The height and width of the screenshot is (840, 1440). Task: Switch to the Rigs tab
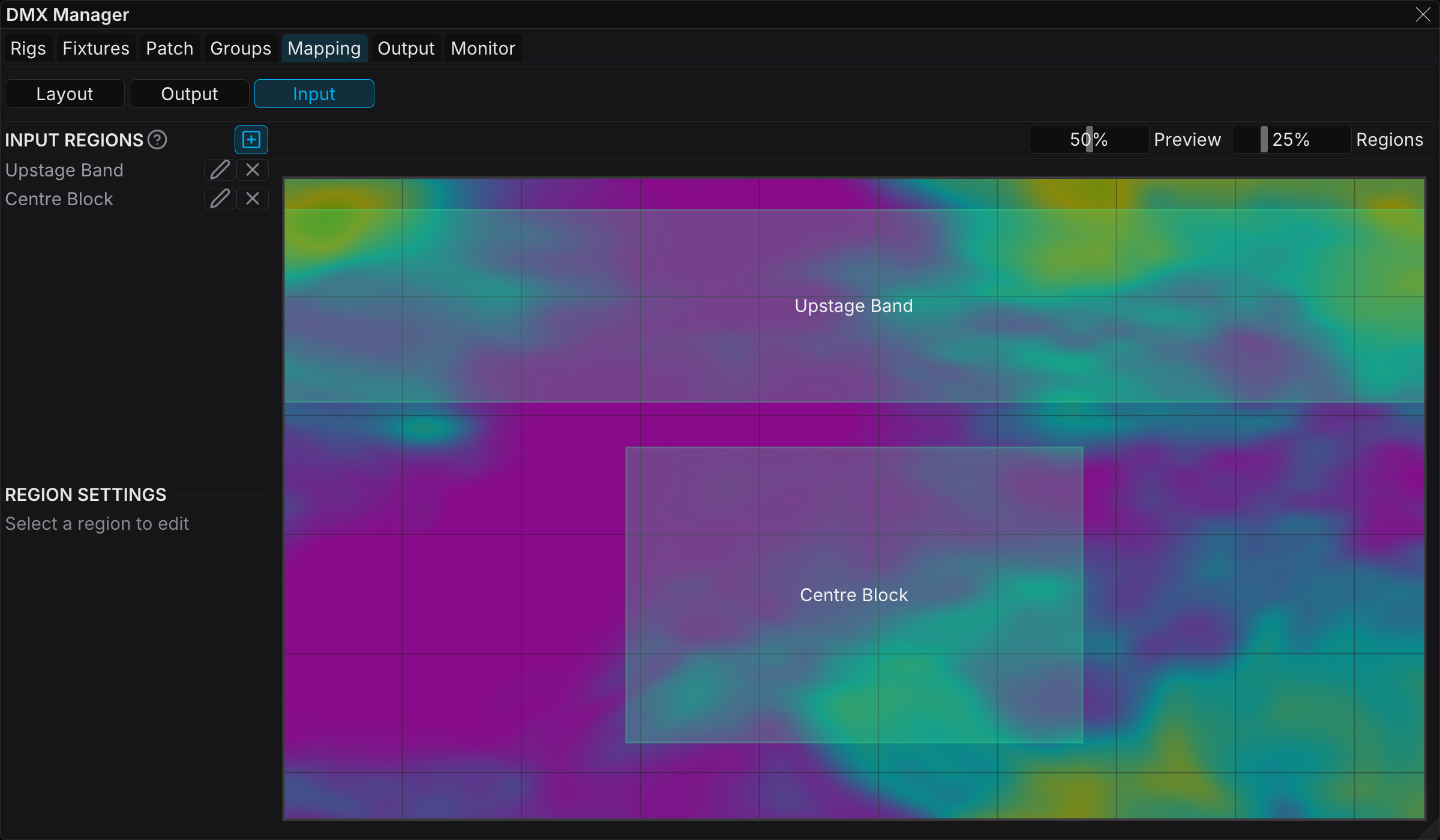(28, 48)
